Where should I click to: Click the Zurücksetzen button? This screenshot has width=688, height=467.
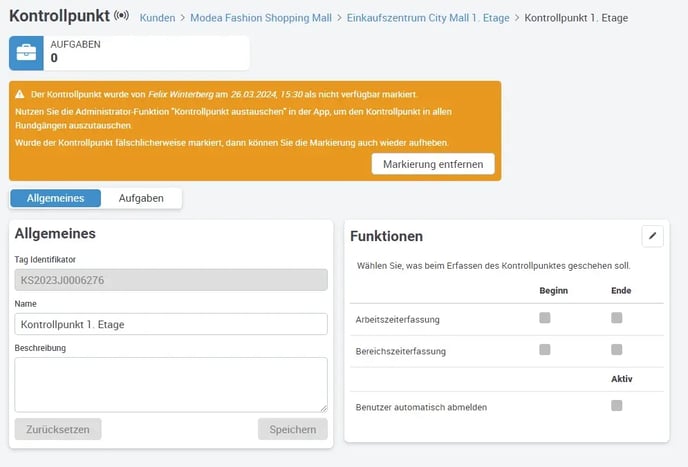[58, 429]
